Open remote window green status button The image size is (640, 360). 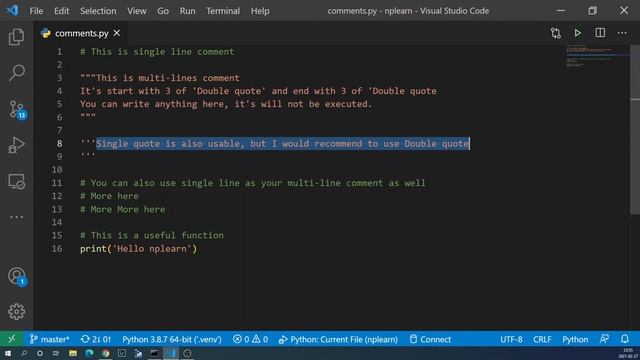pyautogui.click(x=11, y=339)
